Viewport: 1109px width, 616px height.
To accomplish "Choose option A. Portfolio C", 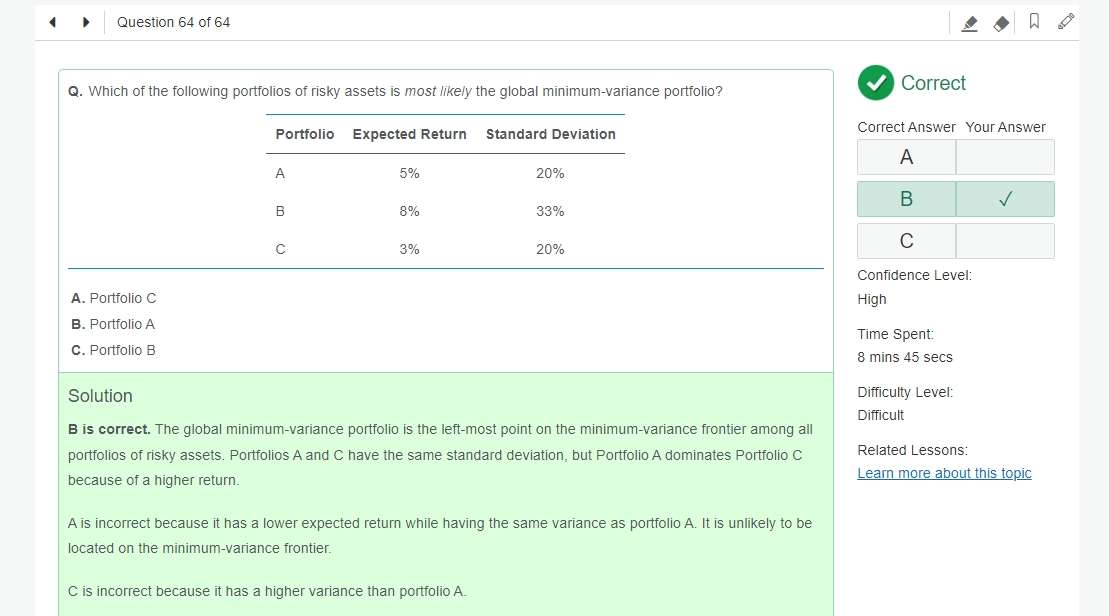I will 113,298.
